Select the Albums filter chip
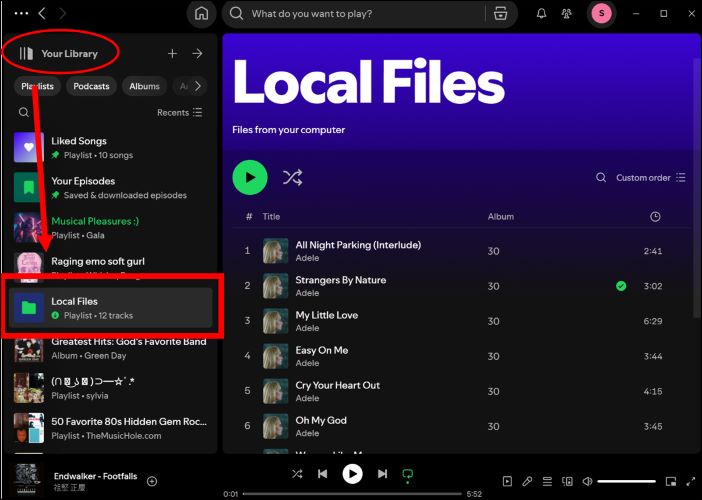702x500 pixels. tap(144, 86)
